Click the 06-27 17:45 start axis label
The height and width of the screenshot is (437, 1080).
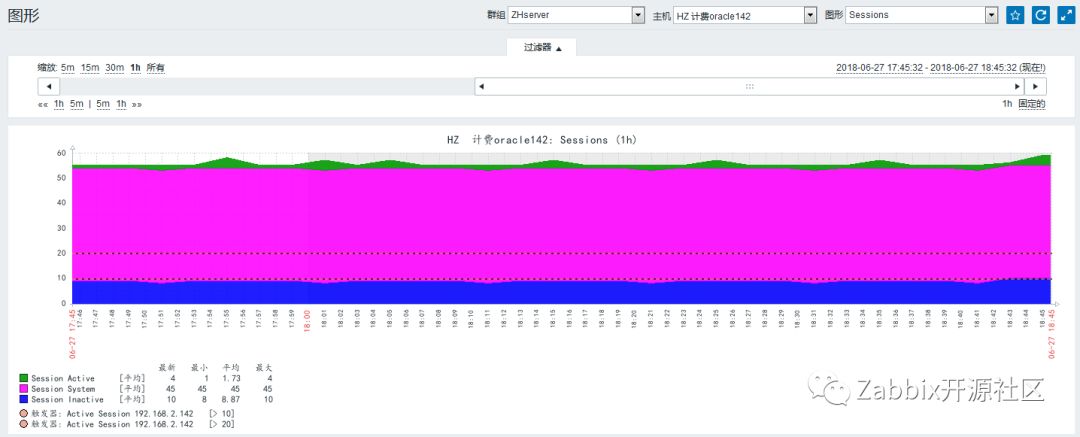pyautogui.click(x=72, y=333)
